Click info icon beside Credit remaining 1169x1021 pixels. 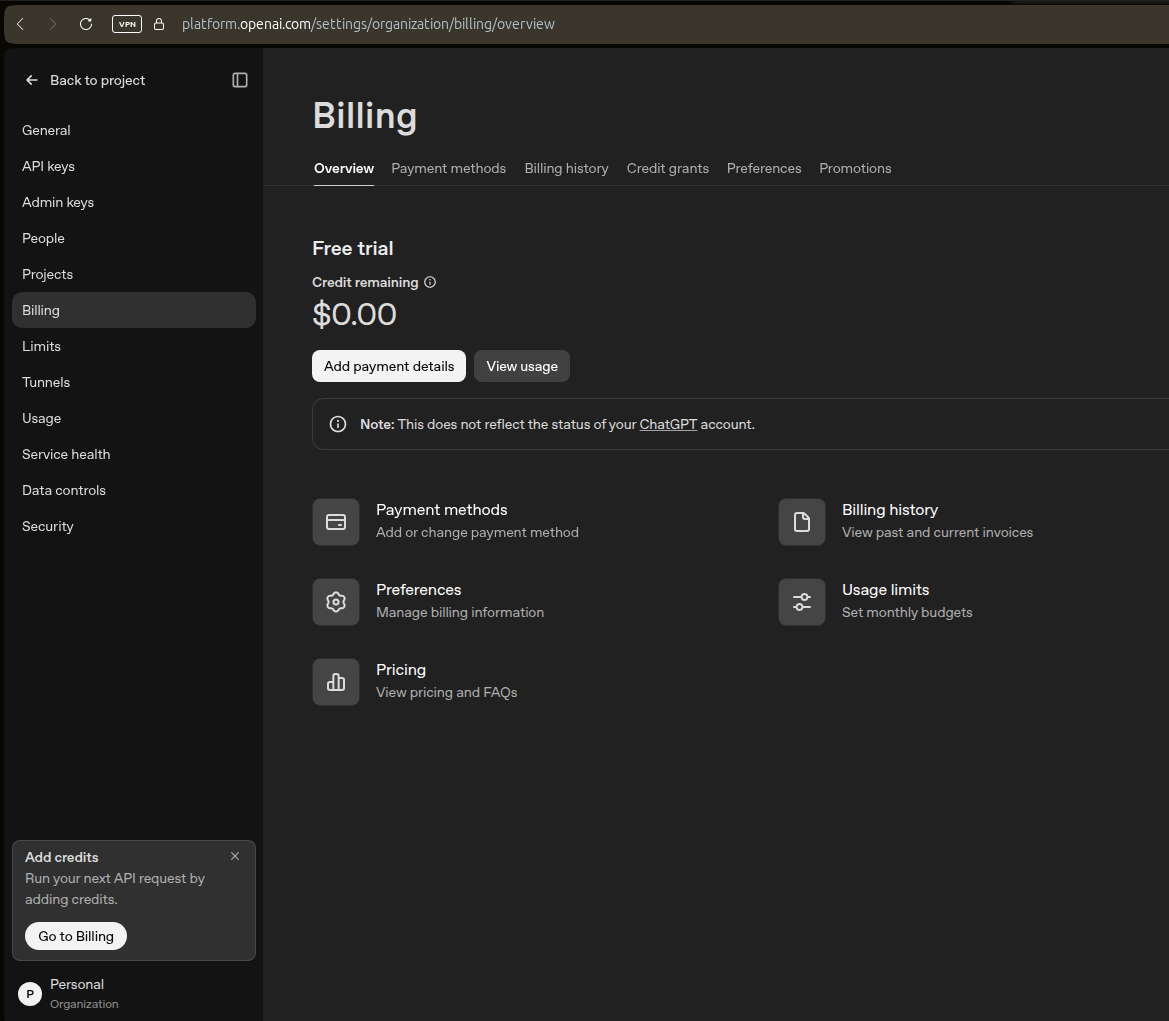point(430,282)
